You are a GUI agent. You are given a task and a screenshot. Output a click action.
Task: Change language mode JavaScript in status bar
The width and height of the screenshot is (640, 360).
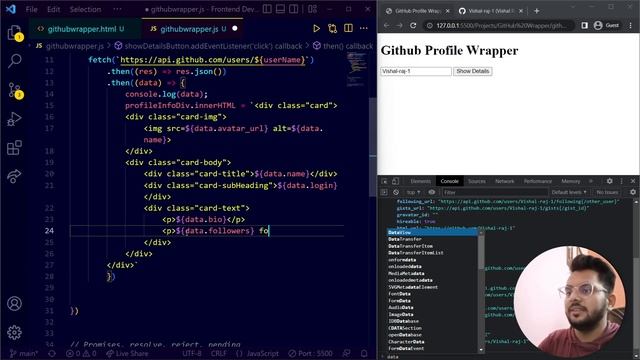262,353
